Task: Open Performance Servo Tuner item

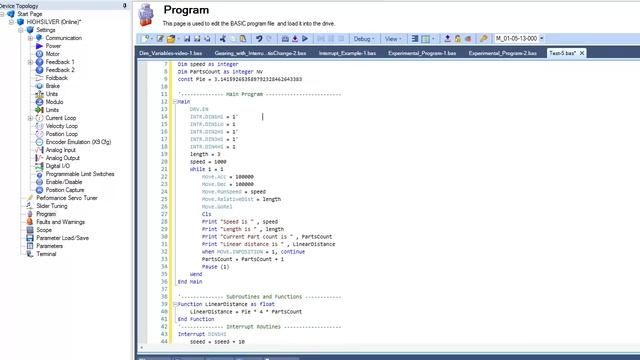Action: point(67,198)
